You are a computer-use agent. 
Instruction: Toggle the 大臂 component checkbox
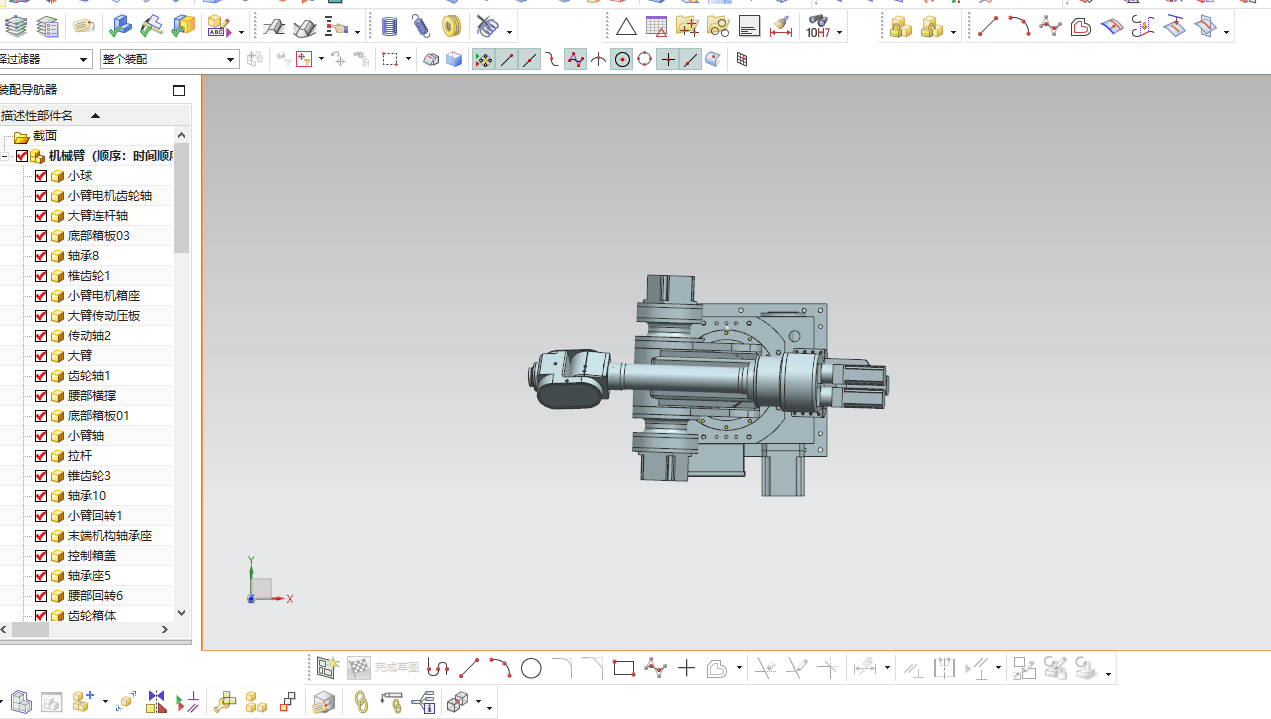[41, 356]
